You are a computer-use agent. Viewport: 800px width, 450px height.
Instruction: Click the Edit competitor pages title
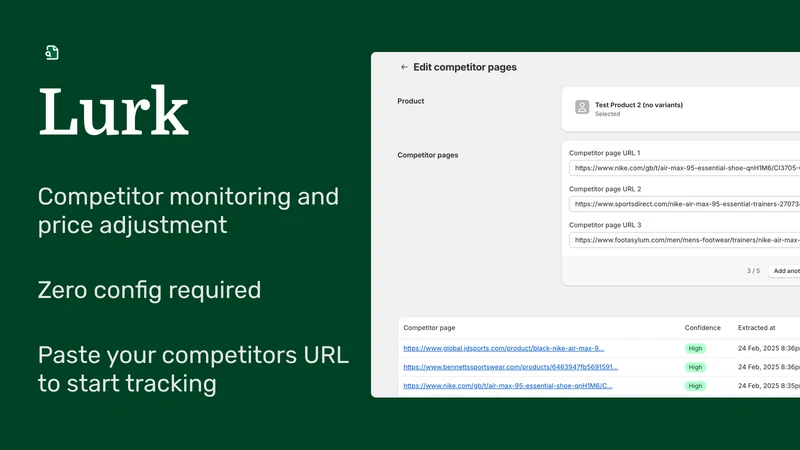[465, 67]
